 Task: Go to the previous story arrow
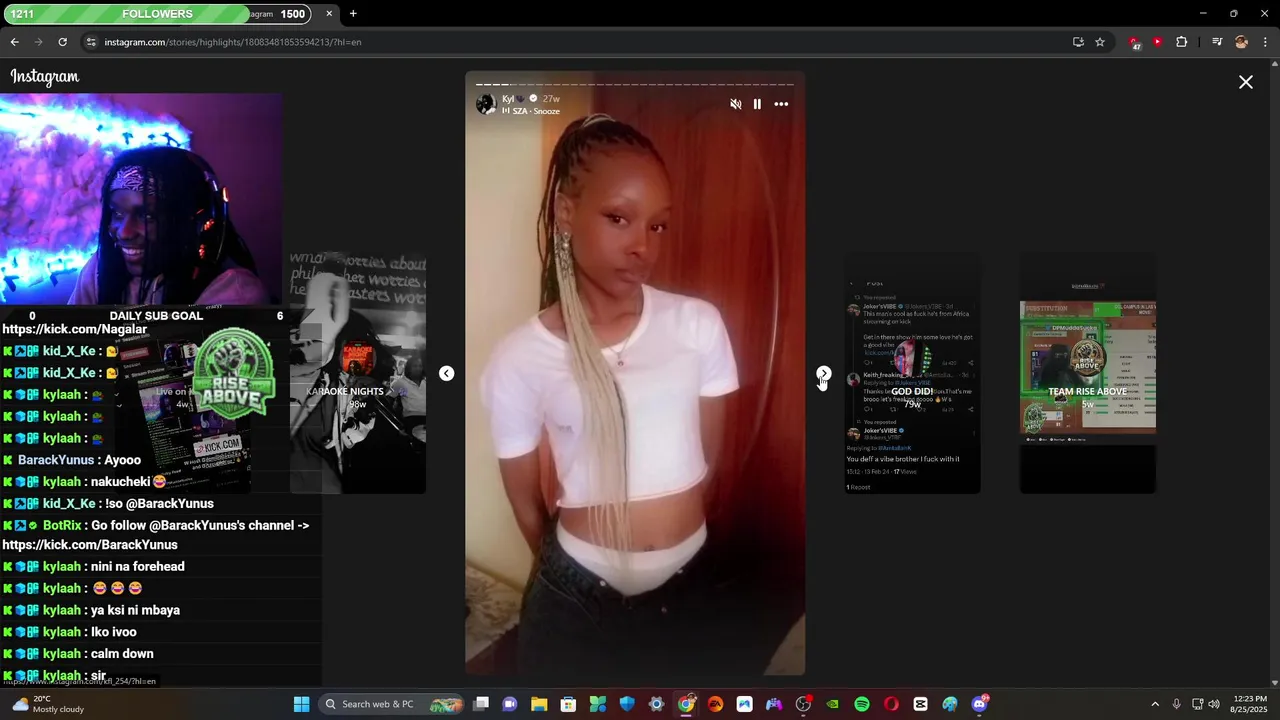point(446,373)
